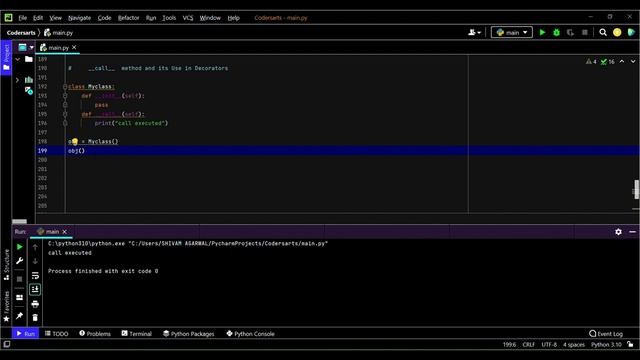Toggle scroll to end in the Run console
640x360 pixels.
35,289
